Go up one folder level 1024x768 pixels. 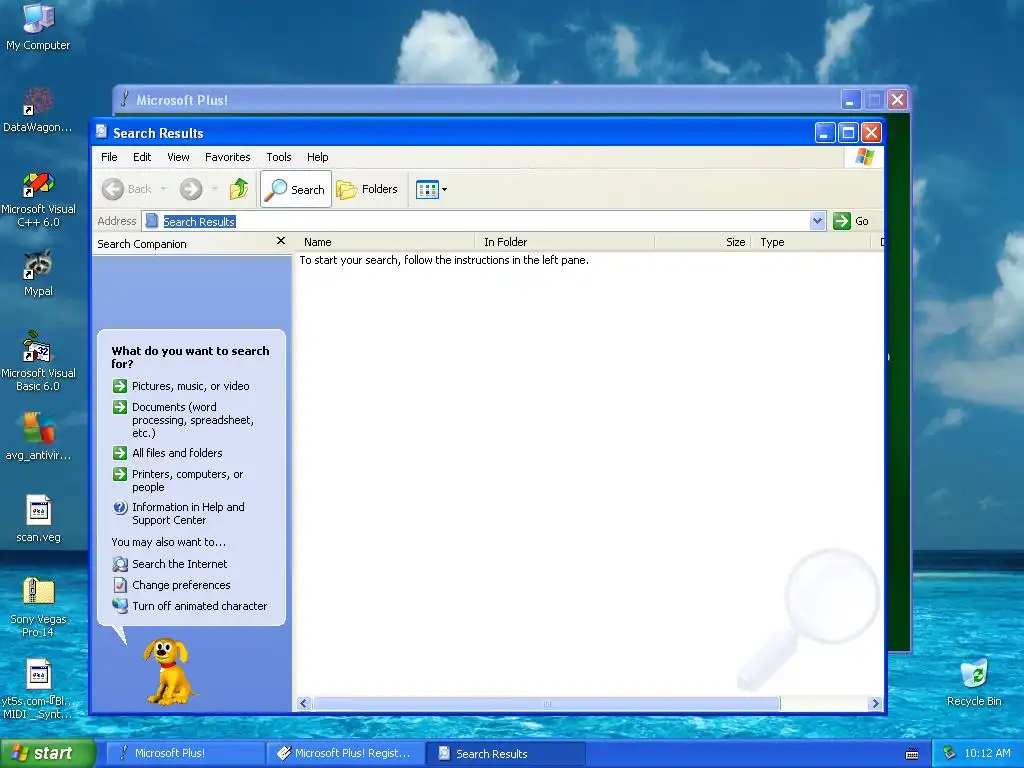pos(239,189)
